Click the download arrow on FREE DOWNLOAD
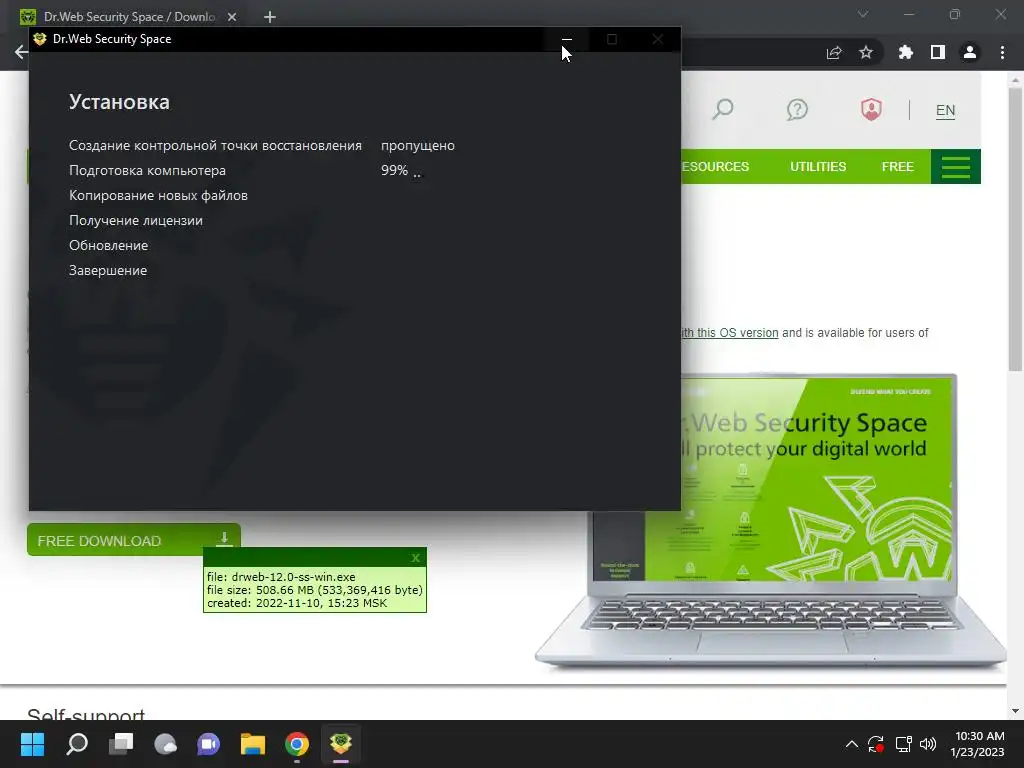This screenshot has width=1024, height=768. (x=224, y=539)
